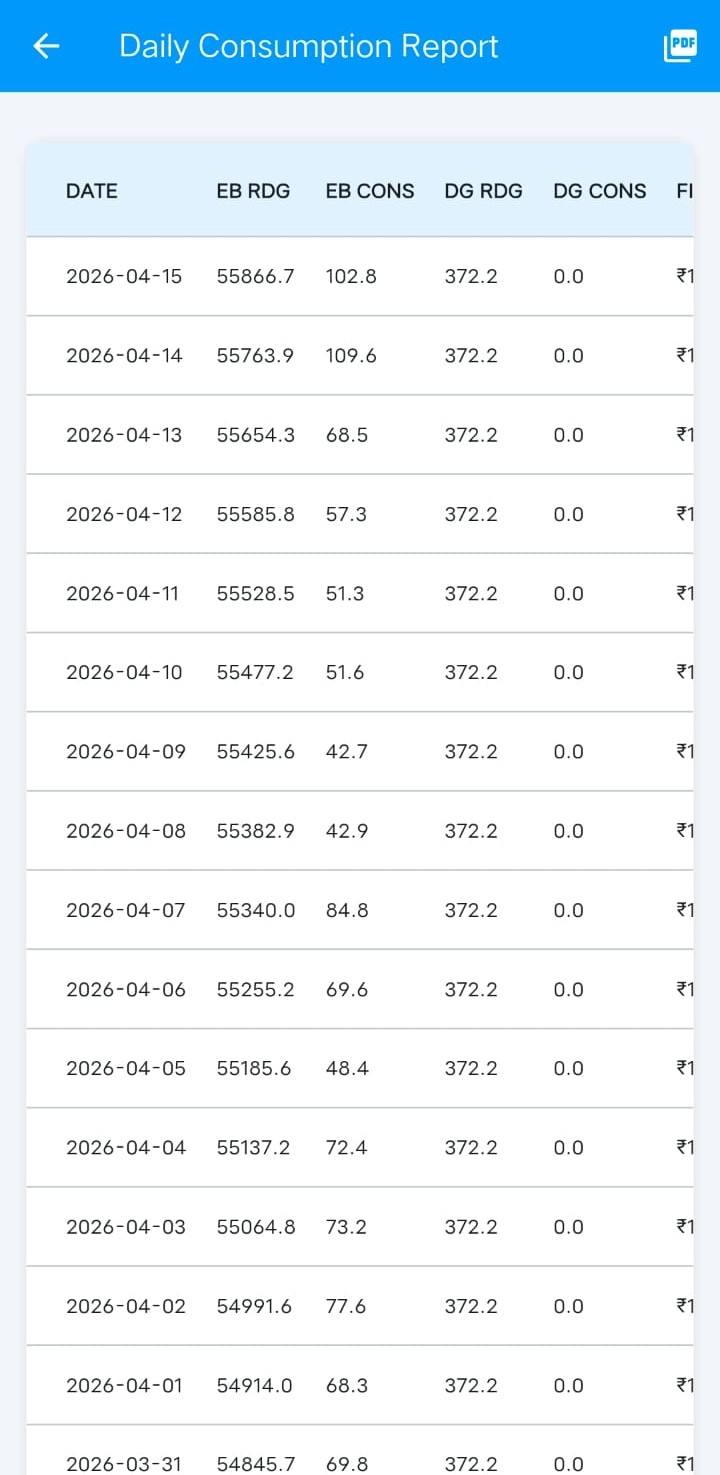Screen dimensions: 720x1475
Task: Tap EB reading 55255.2
Action: click(x=255, y=989)
